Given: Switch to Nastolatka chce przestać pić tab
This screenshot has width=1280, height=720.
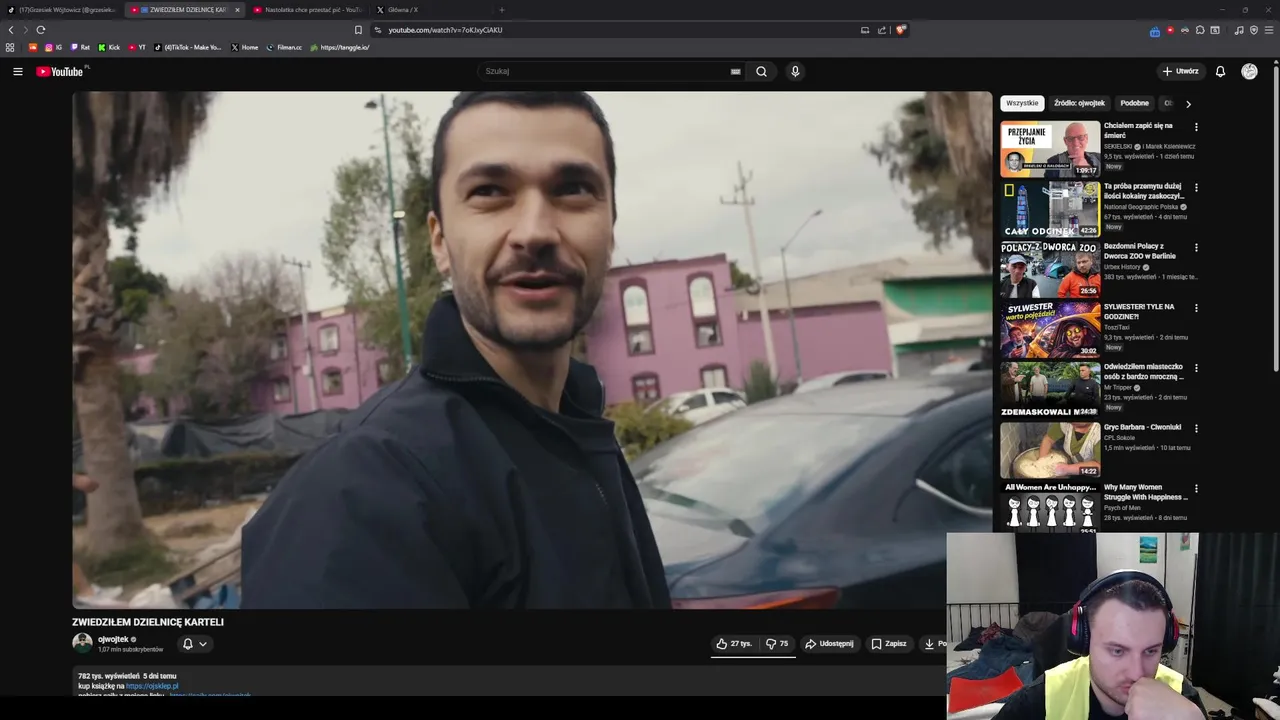Looking at the screenshot, I should pyautogui.click(x=307, y=10).
